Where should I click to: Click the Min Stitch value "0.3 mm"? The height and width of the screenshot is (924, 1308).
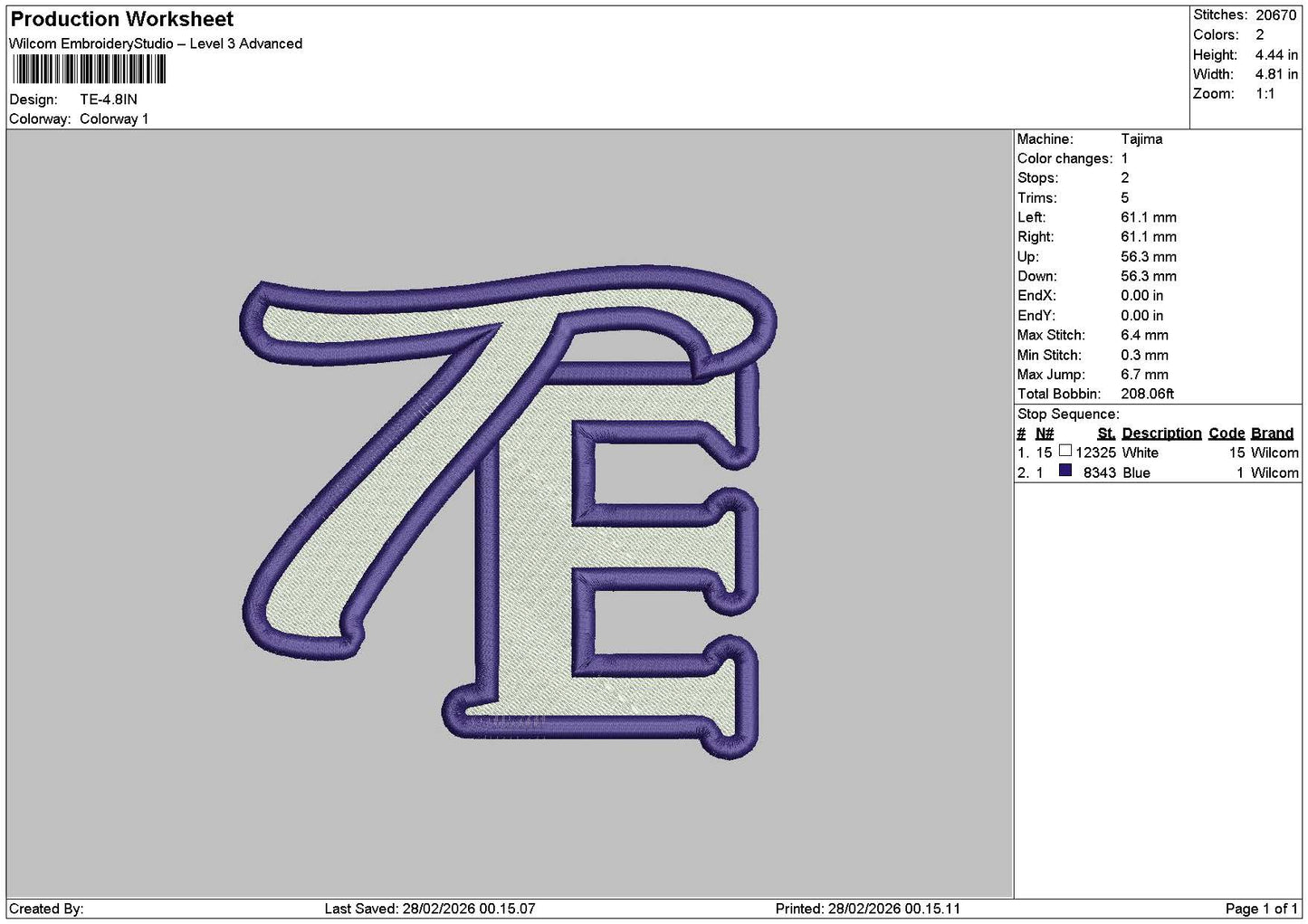[x=1144, y=356]
